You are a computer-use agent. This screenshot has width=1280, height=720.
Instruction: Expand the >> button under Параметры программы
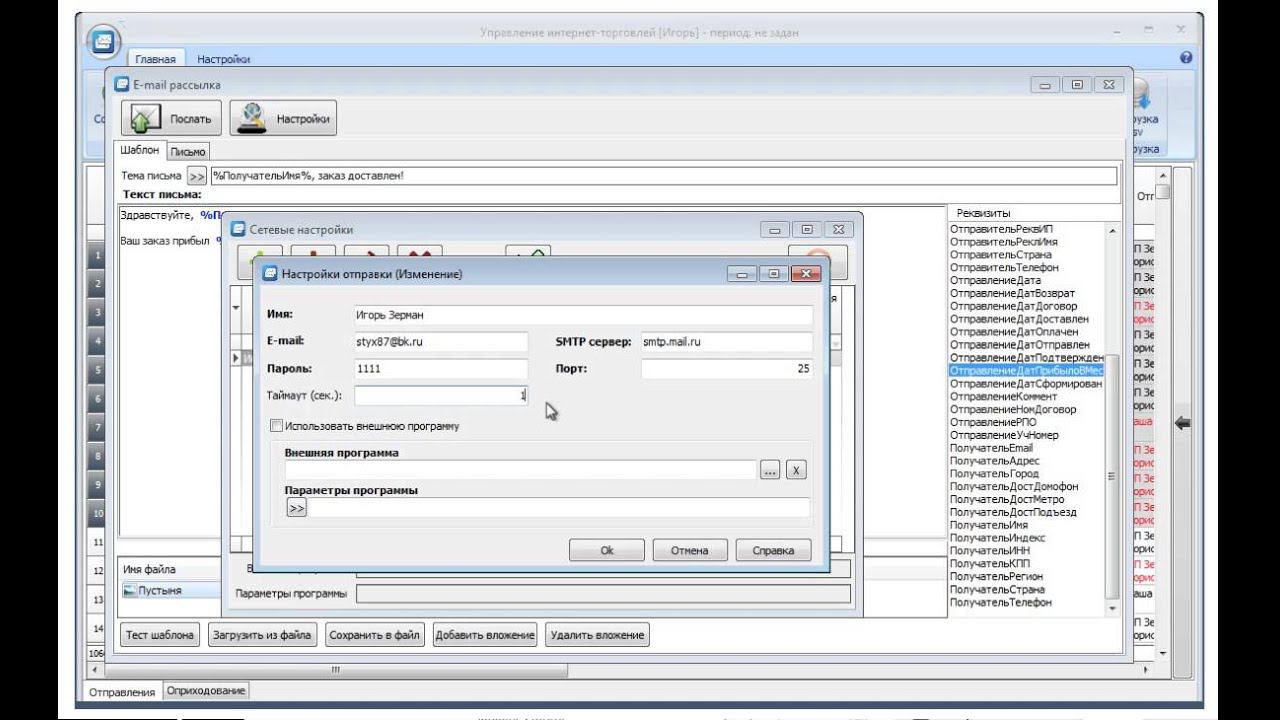pos(296,508)
